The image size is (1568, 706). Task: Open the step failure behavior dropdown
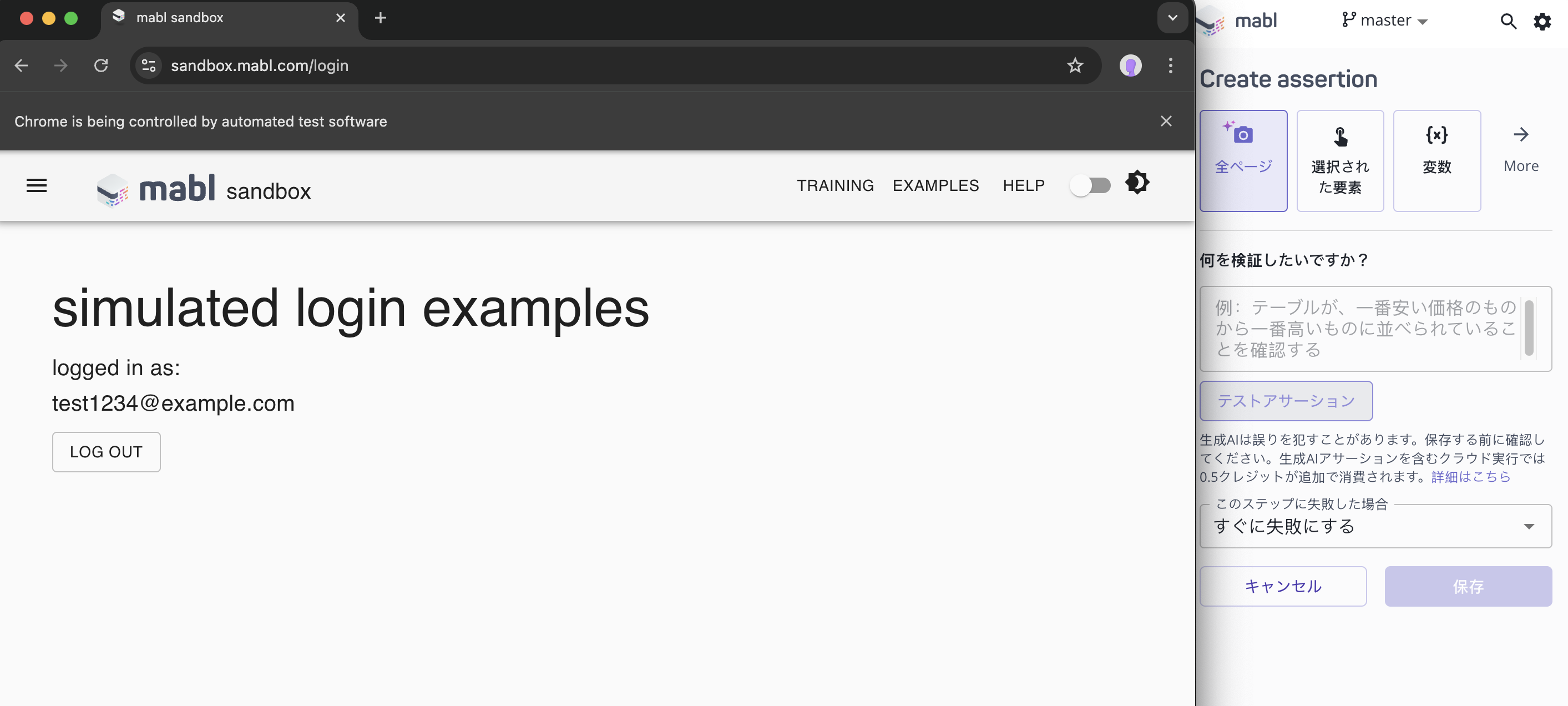click(1375, 526)
